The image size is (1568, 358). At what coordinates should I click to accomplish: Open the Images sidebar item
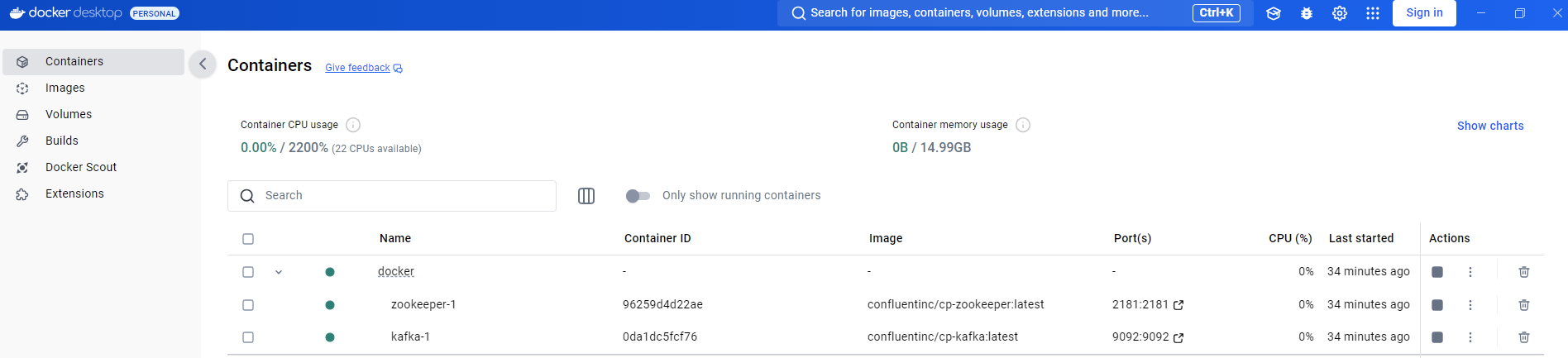(93, 88)
